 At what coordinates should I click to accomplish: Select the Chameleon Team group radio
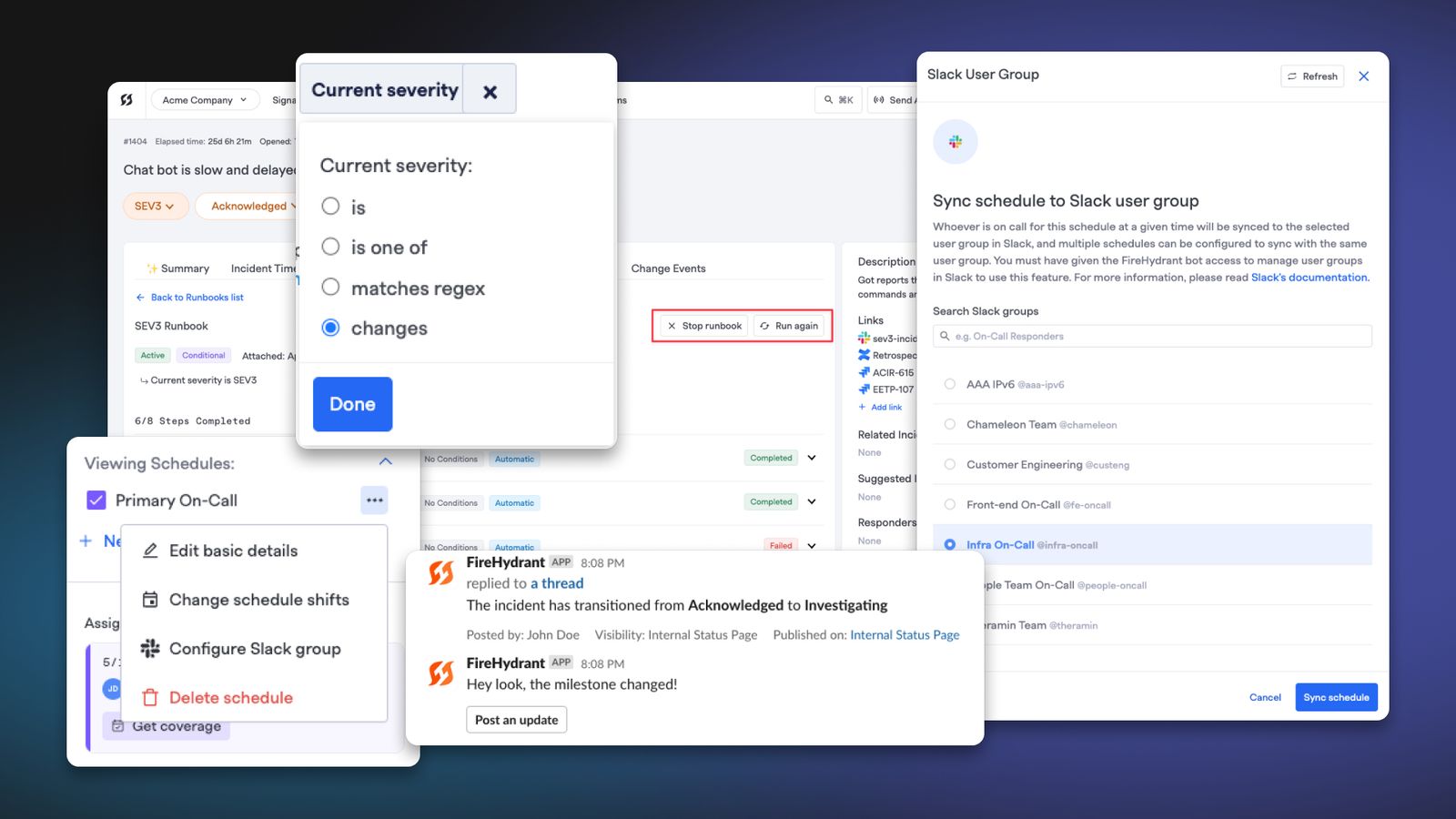(x=950, y=424)
